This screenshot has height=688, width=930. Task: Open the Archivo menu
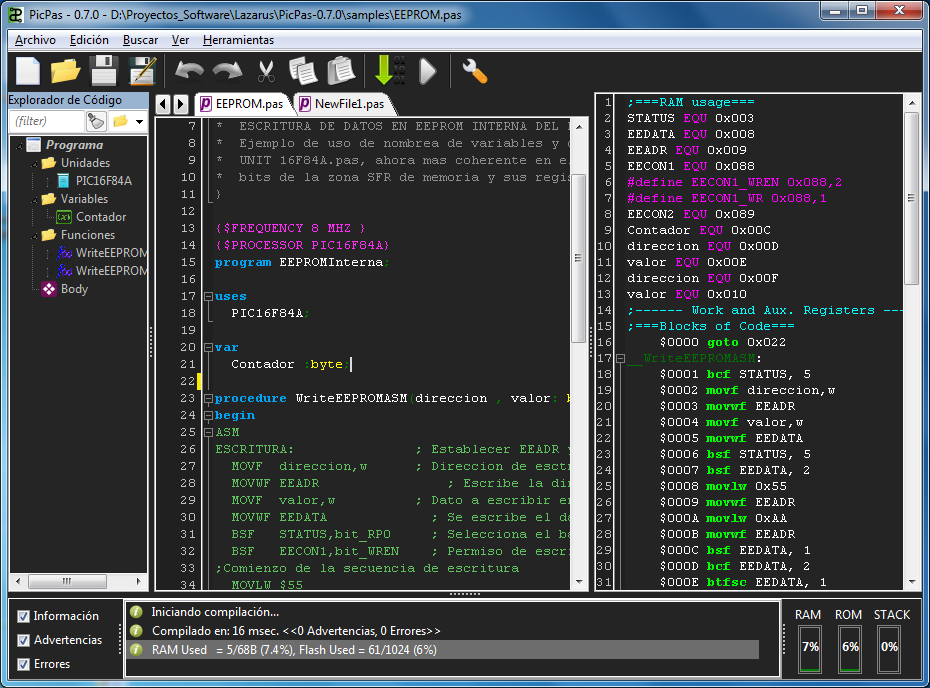(35, 40)
